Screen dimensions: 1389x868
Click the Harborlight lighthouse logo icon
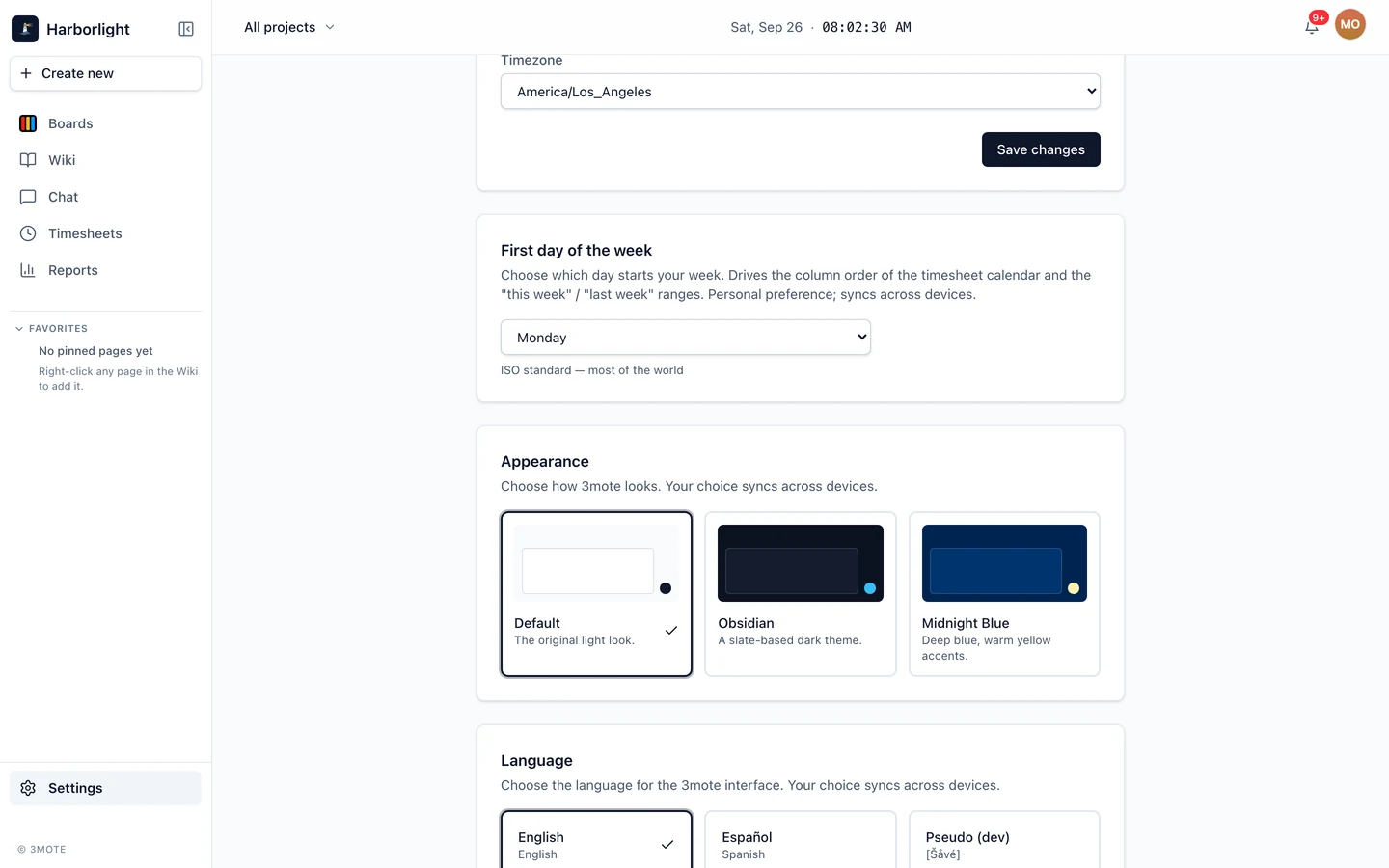pos(25,29)
